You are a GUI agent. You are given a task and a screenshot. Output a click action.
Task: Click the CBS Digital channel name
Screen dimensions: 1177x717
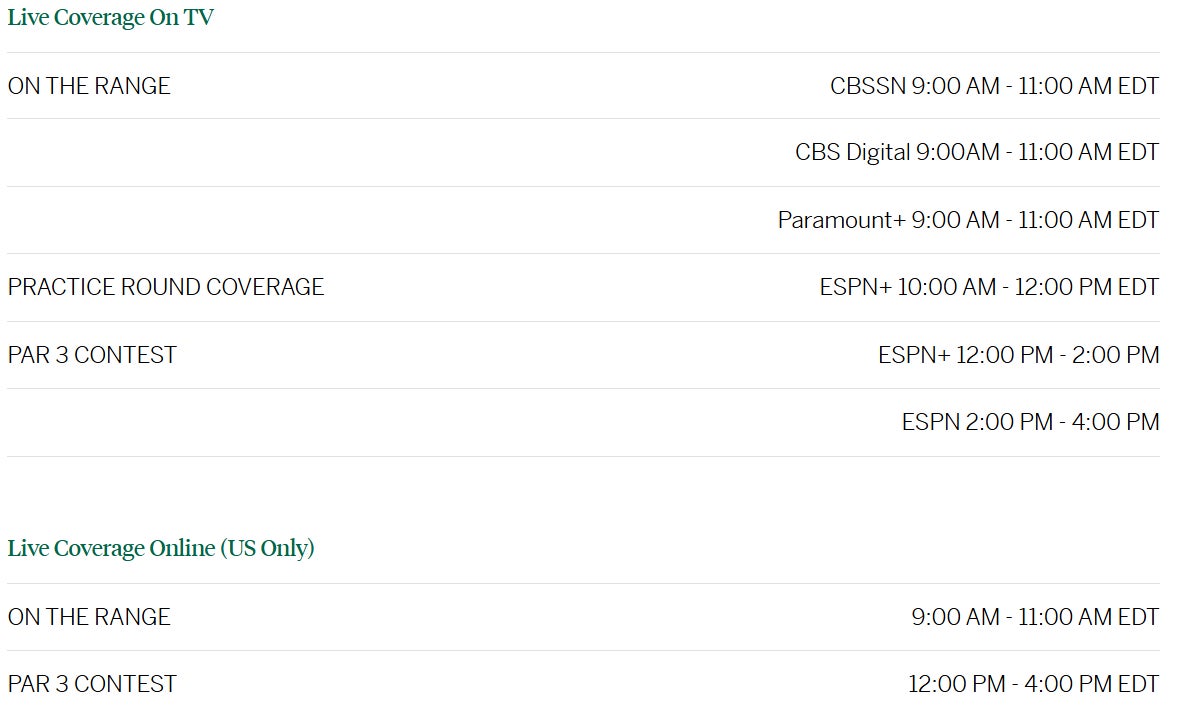coord(851,152)
